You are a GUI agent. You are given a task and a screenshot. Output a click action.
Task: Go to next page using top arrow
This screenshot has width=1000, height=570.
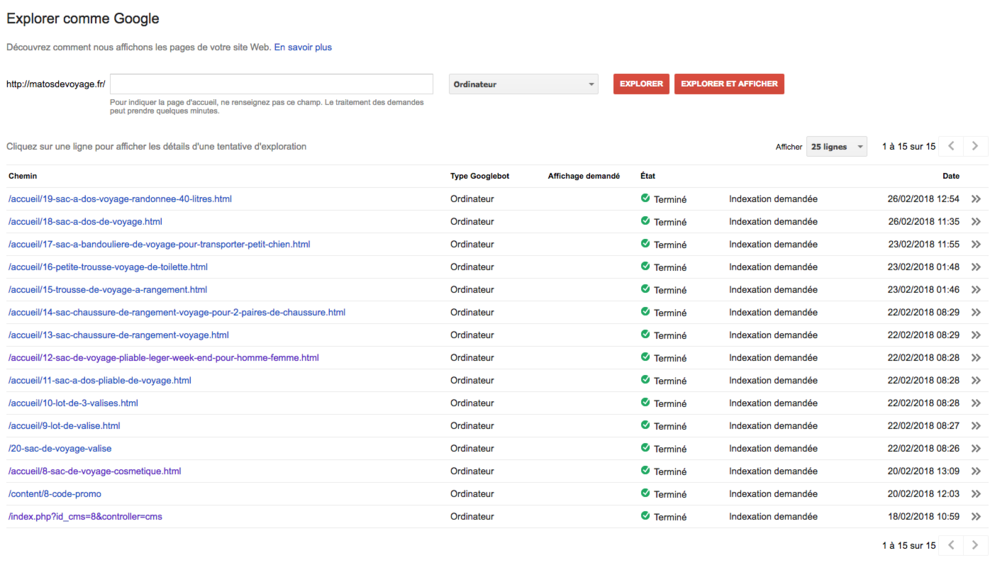point(975,146)
